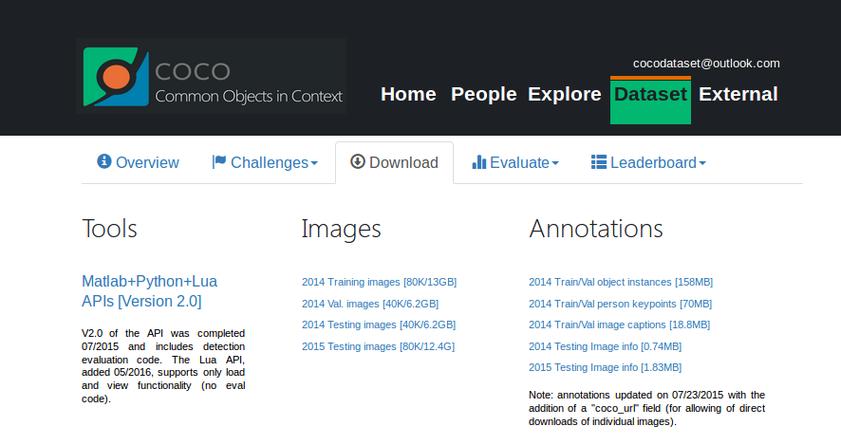Open the Explore navigation item
841x445 pixels.
pyautogui.click(x=564, y=94)
